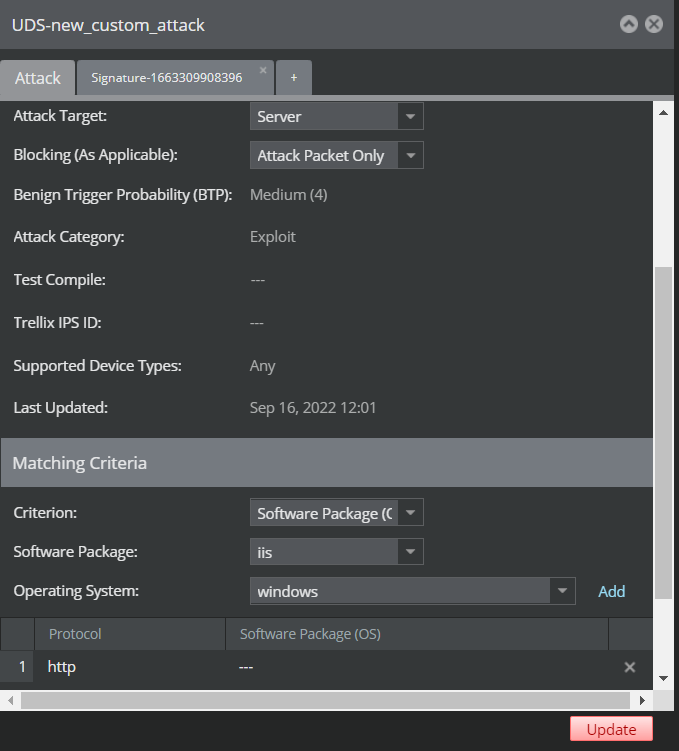Close the Signature-1663309908396 tab
Screen dimensions: 679x751
point(263,70)
